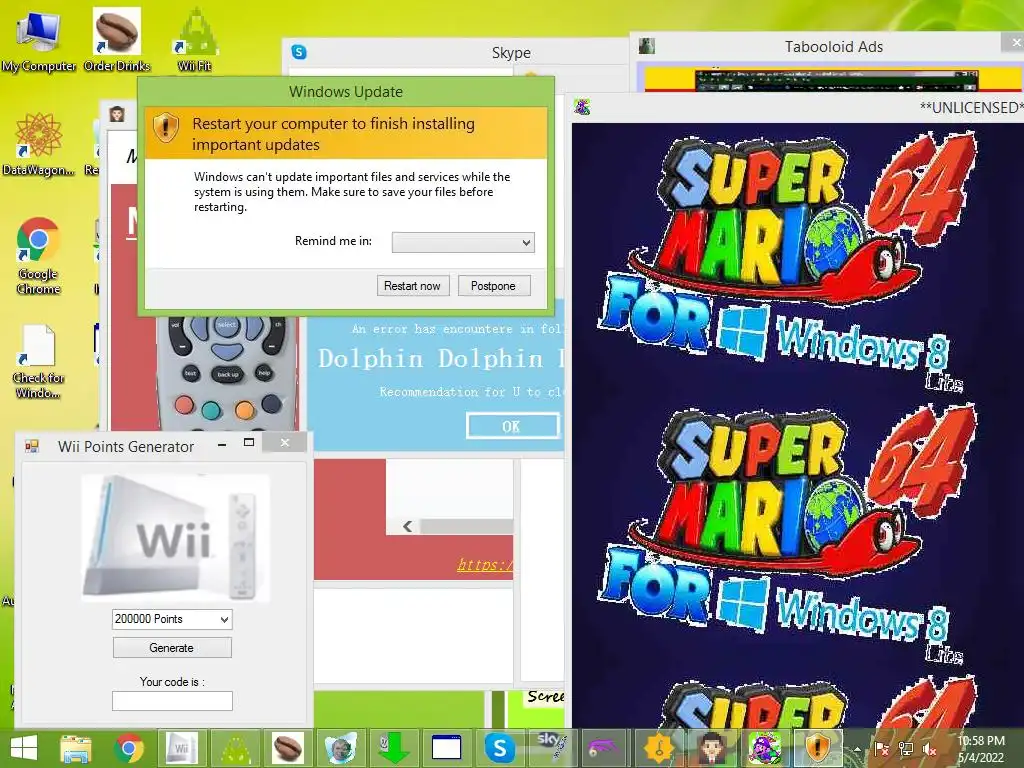Open File Explorer from the taskbar
The image size is (1024, 768).
(x=76, y=748)
